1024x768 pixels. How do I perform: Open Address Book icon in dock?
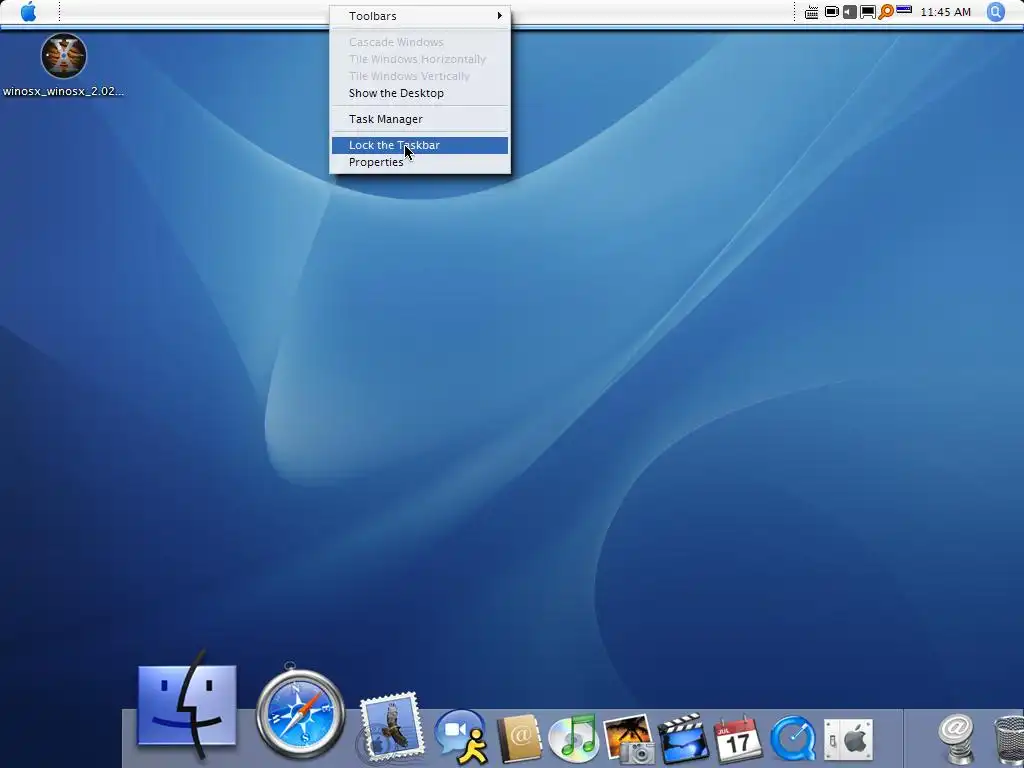coord(519,738)
